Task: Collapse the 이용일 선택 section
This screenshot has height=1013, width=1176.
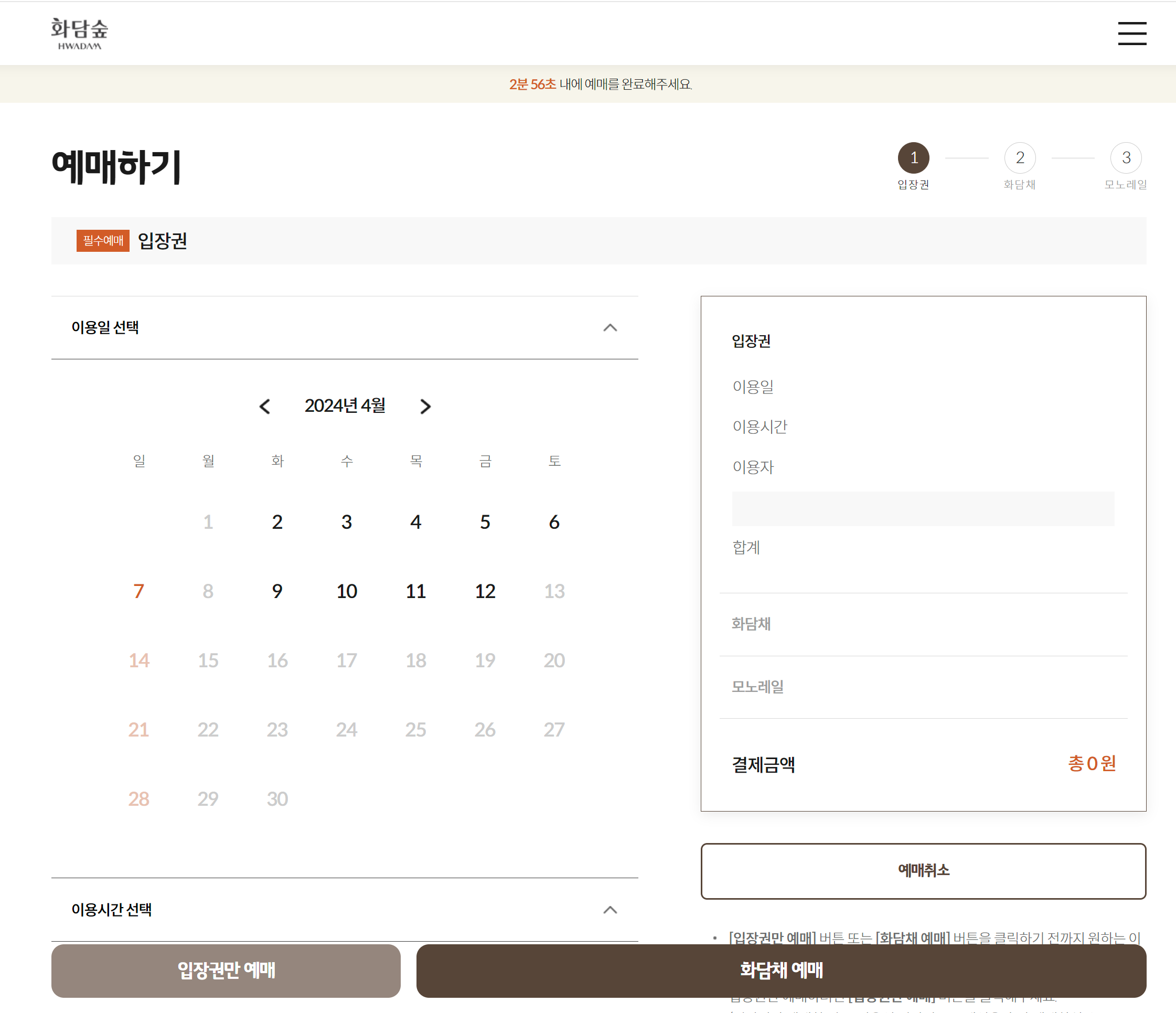Action: (x=610, y=327)
